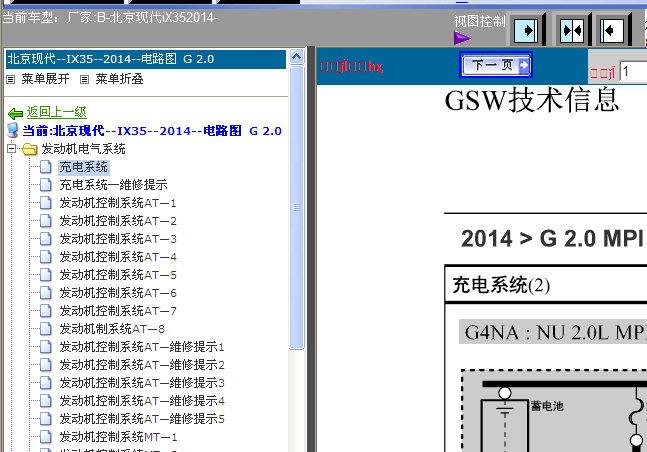Click the 下一页 next page button

[x=496, y=65]
